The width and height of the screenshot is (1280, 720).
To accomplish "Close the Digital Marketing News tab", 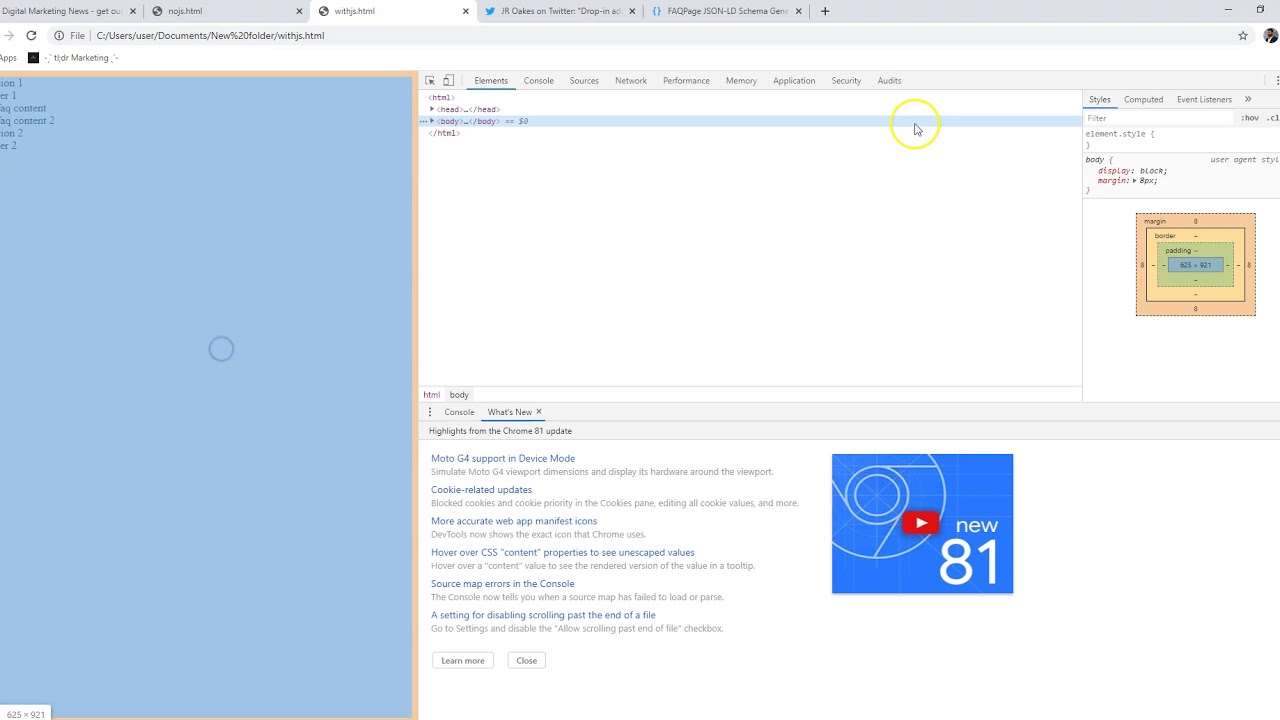I will pos(132,11).
